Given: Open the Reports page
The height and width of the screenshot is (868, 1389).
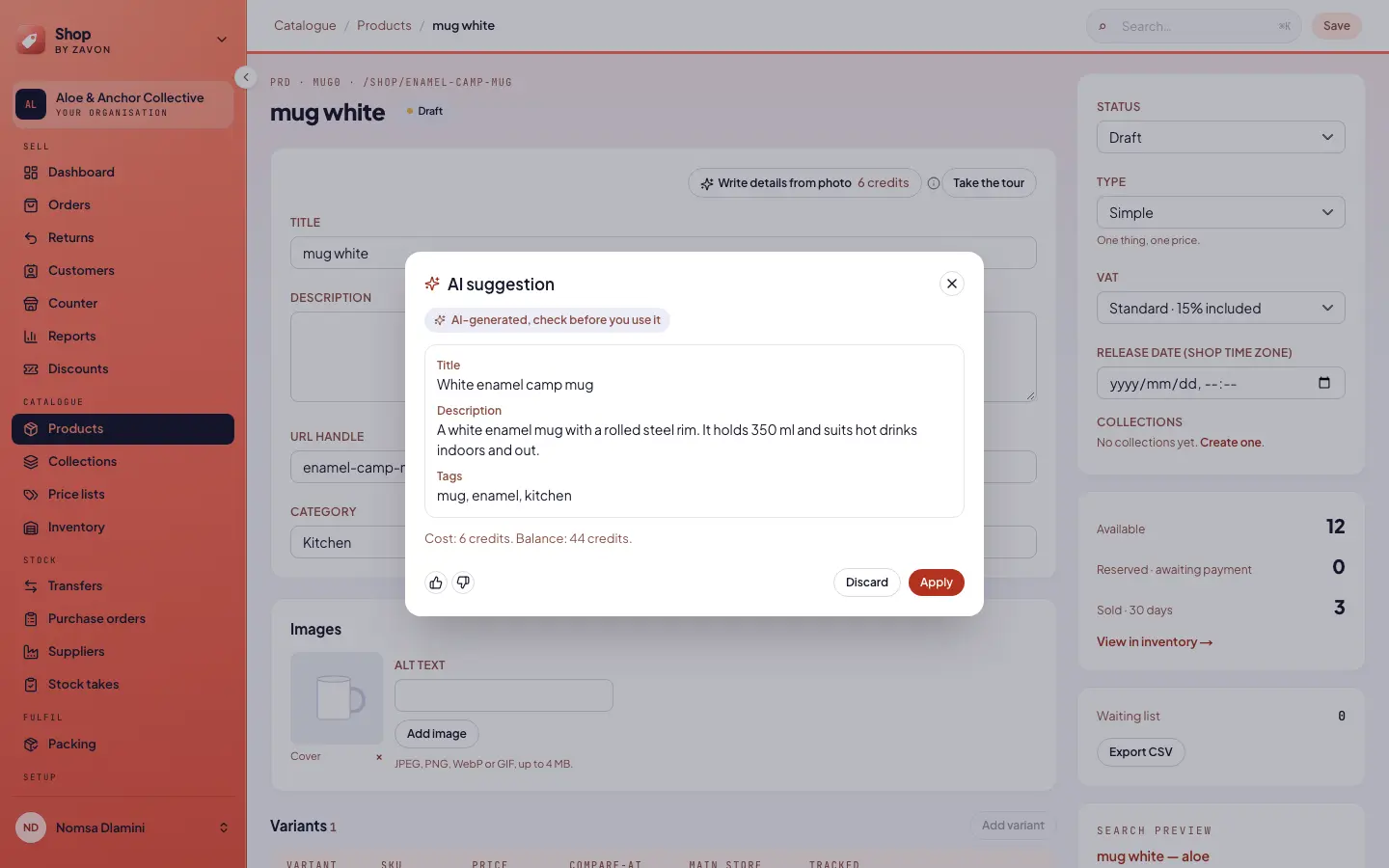Looking at the screenshot, I should 123,337.
